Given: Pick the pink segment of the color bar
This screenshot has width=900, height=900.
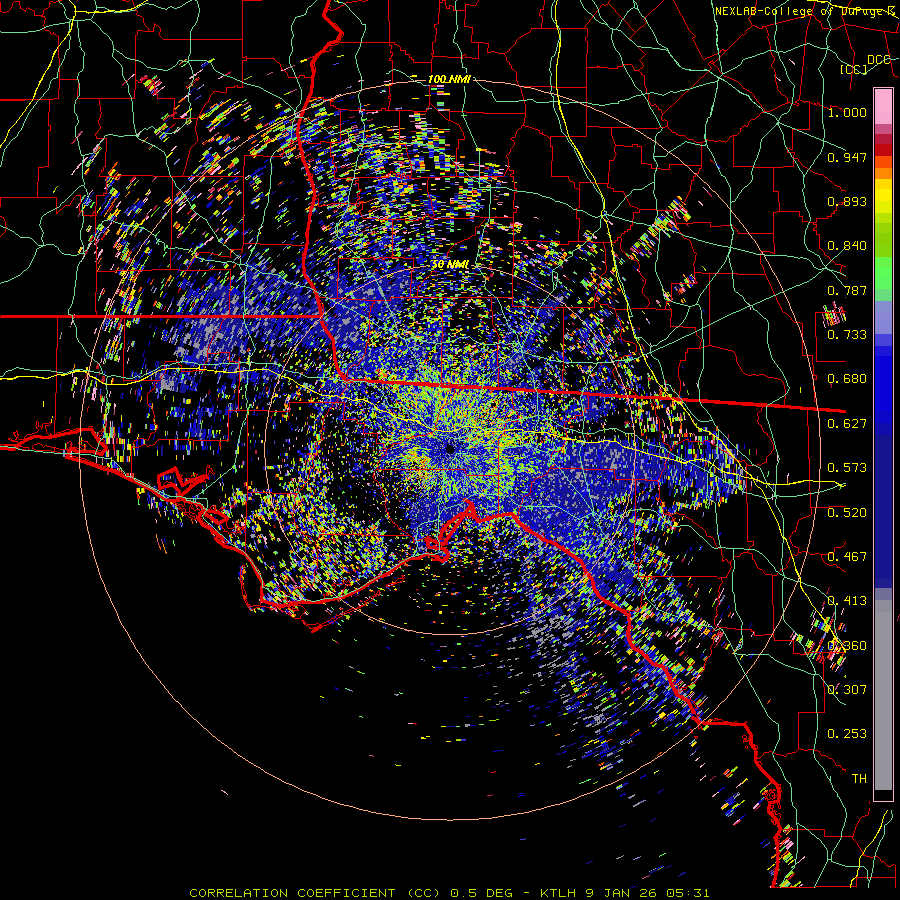Looking at the screenshot, I should coord(883,107).
